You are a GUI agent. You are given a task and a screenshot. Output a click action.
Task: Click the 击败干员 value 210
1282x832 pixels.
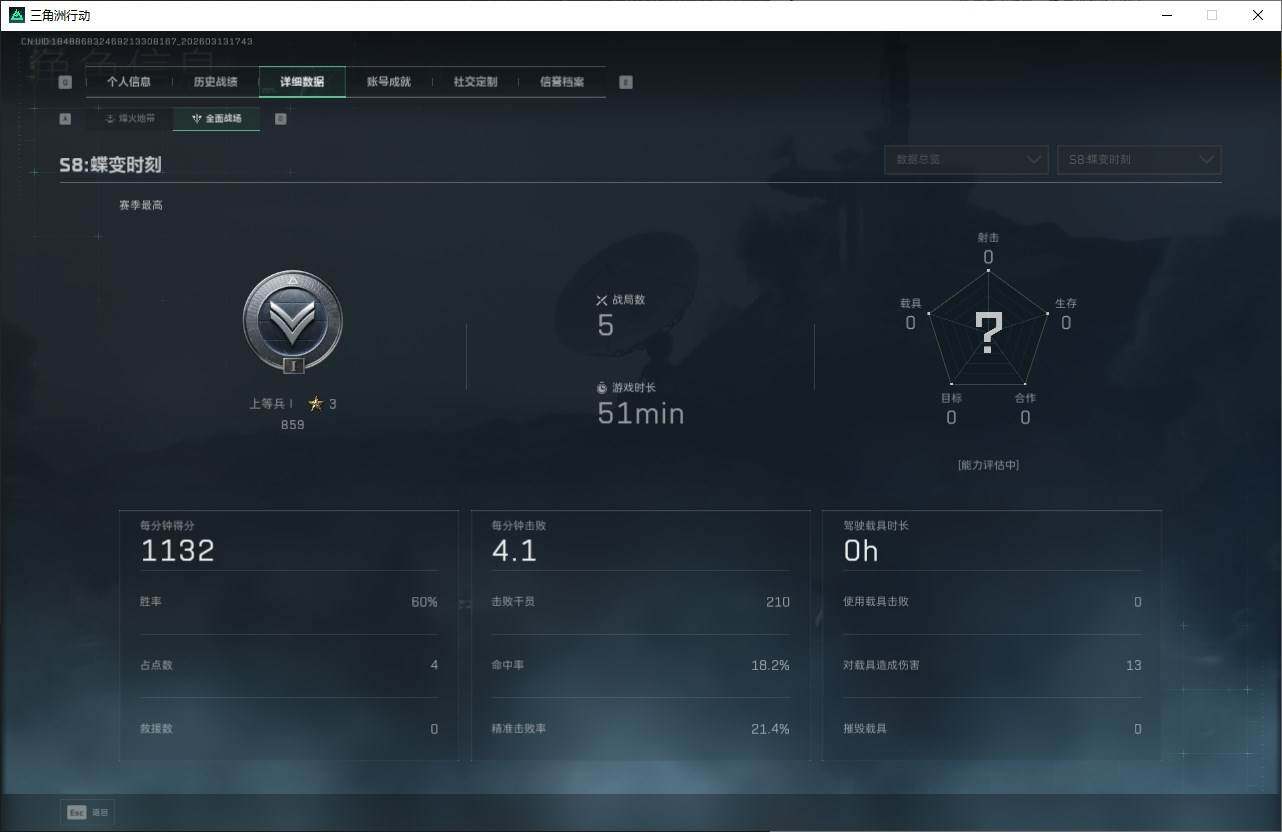777,602
